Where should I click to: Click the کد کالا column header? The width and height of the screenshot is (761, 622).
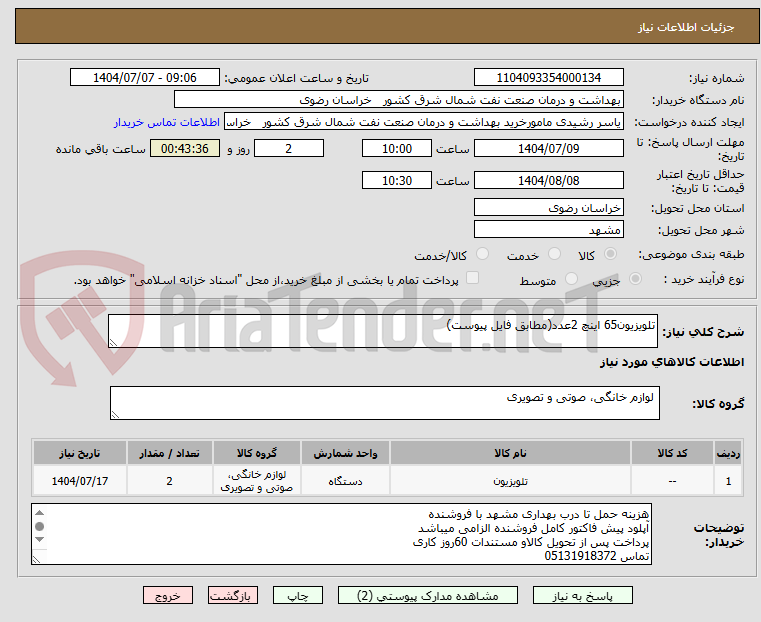point(672,453)
